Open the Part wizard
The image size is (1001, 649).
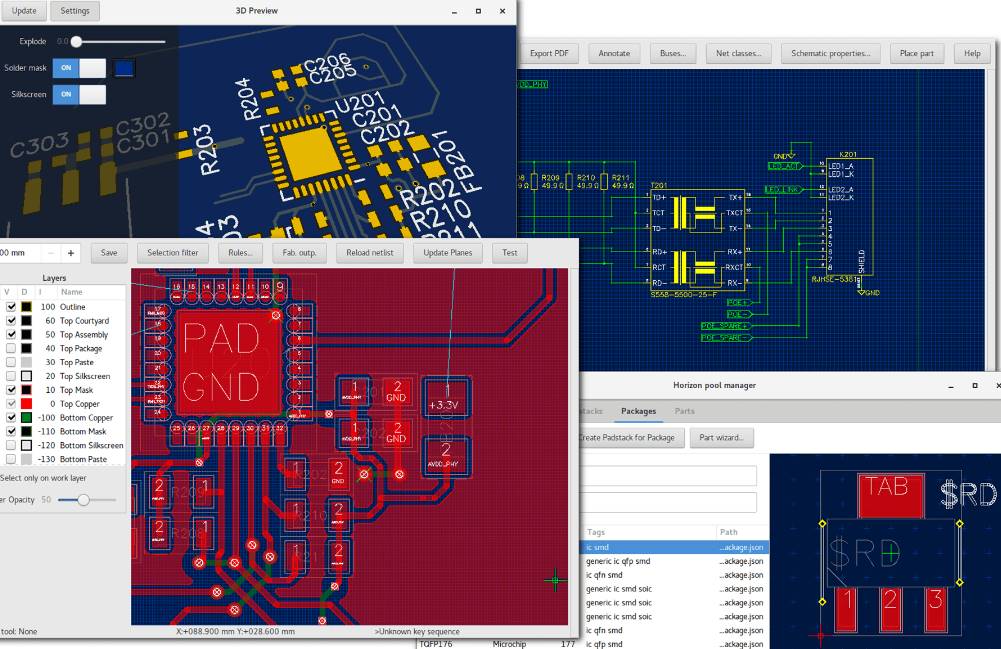pos(721,438)
